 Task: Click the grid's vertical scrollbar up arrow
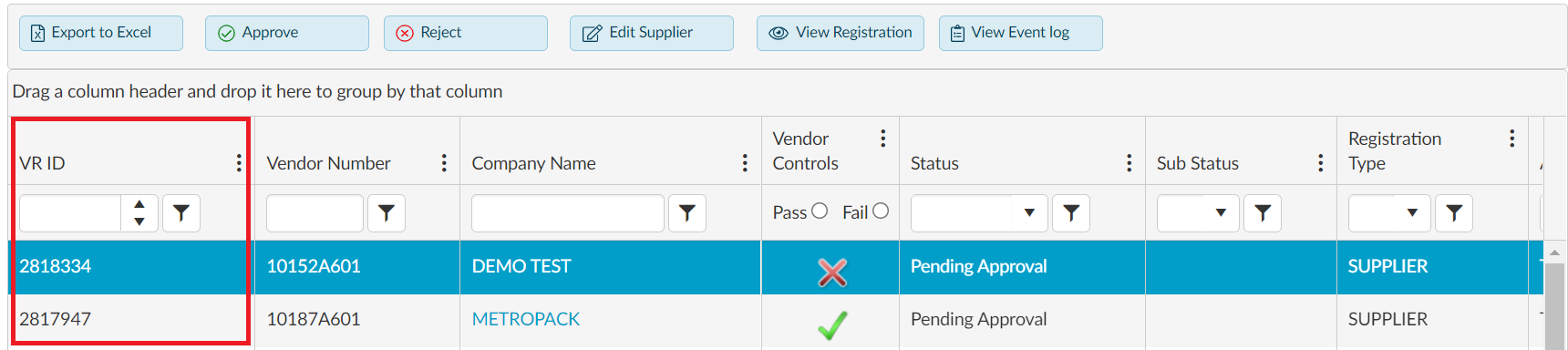pyautogui.click(x=1555, y=252)
